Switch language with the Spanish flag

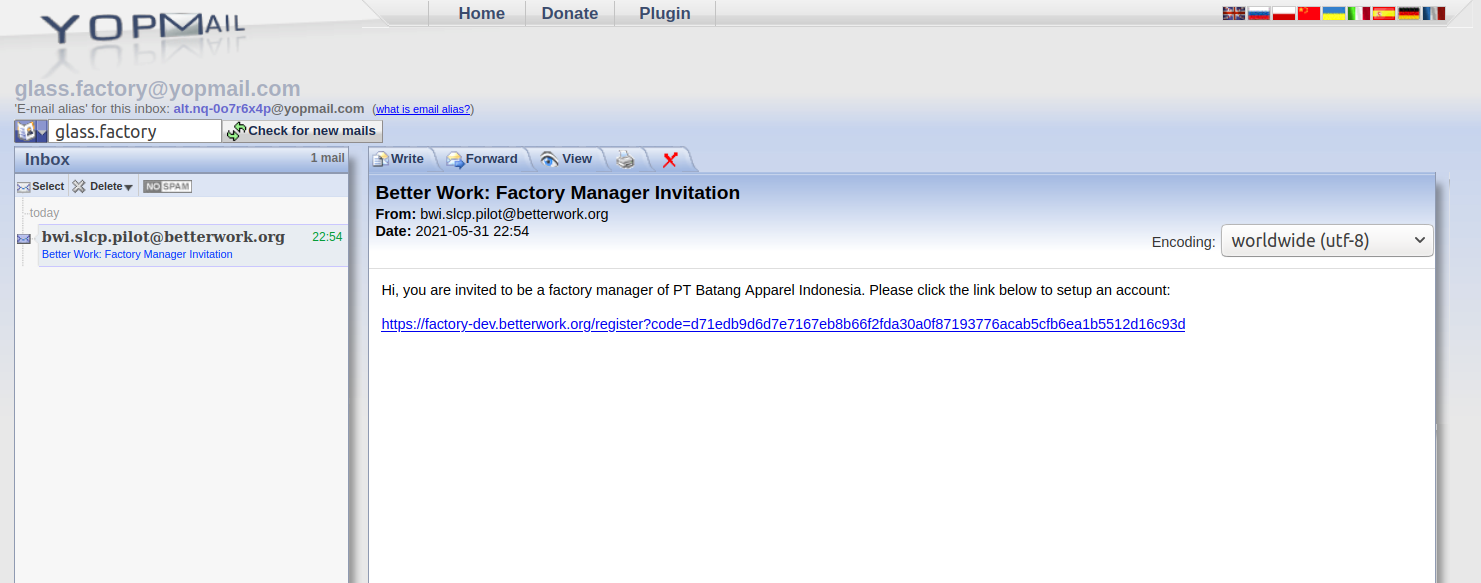(1384, 13)
